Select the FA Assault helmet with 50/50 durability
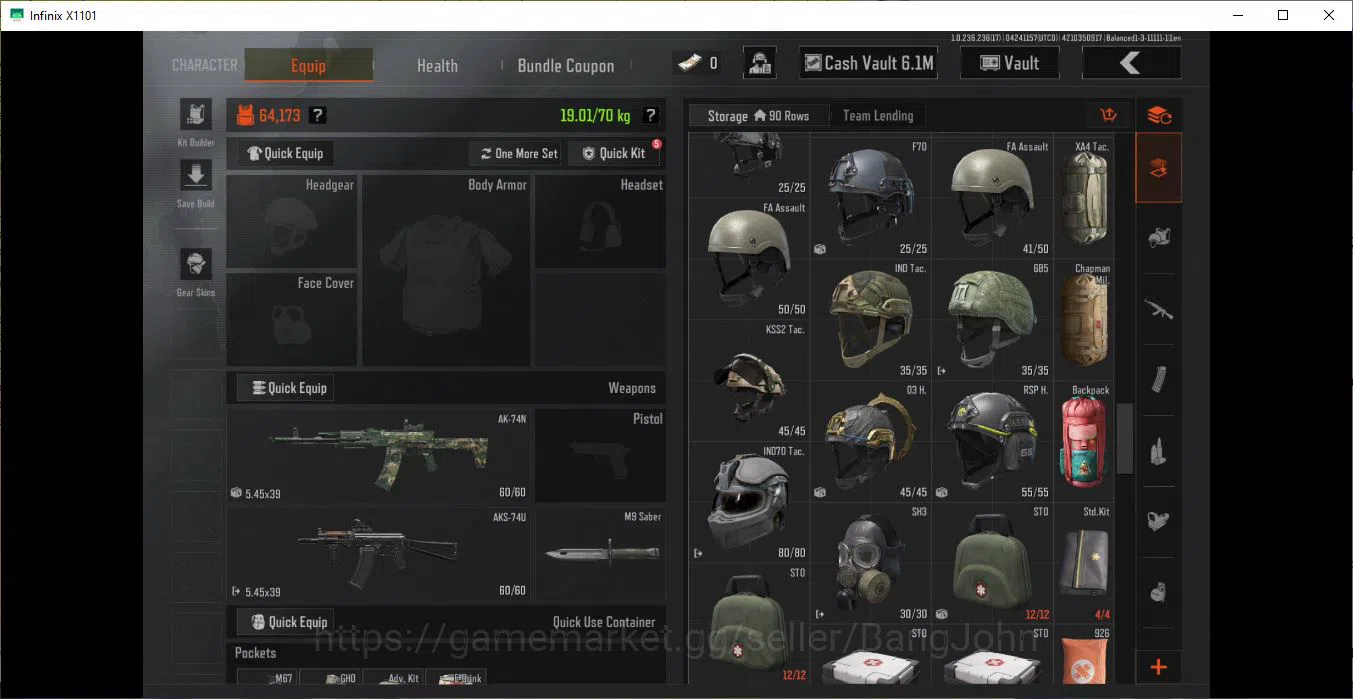Image resolution: width=1353 pixels, height=699 pixels. 749,259
